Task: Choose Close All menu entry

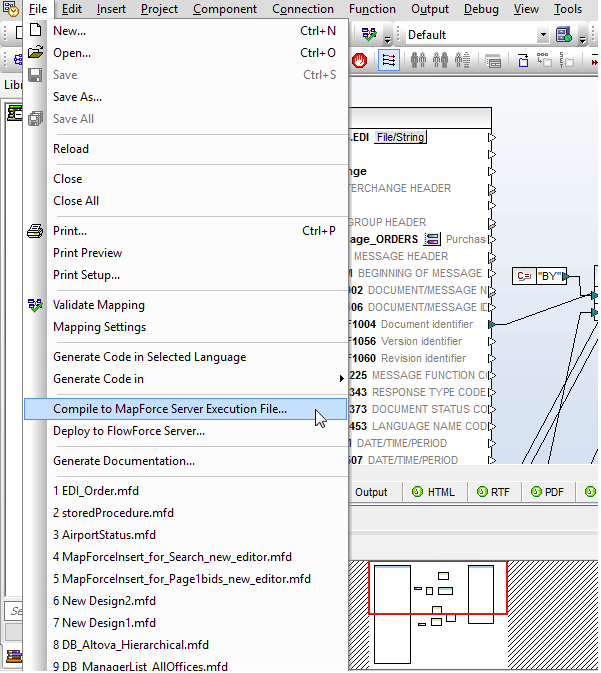Action: (x=185, y=200)
